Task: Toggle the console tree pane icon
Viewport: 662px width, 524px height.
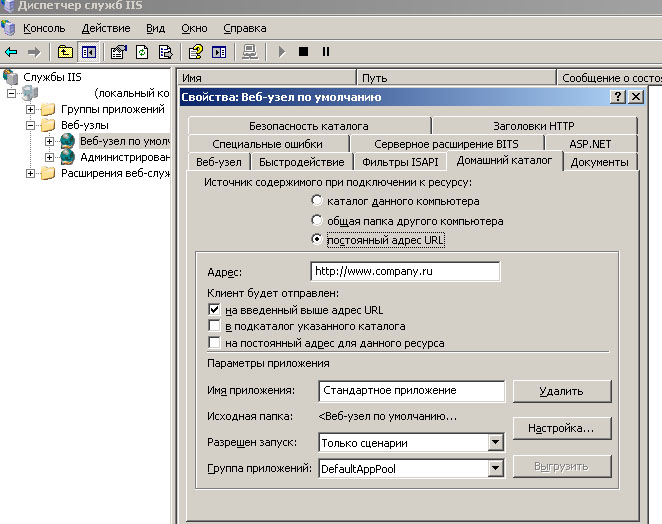Action: 89,52
